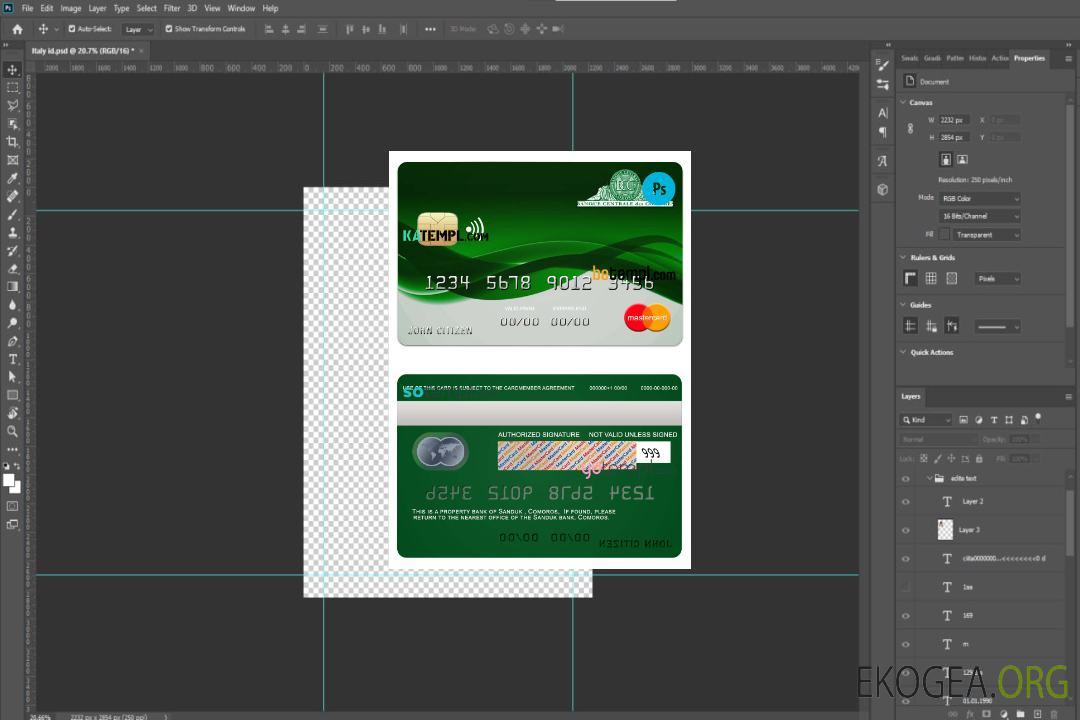This screenshot has width=1080, height=720.
Task: Set canvas to landscape orientation
Action: coord(962,160)
